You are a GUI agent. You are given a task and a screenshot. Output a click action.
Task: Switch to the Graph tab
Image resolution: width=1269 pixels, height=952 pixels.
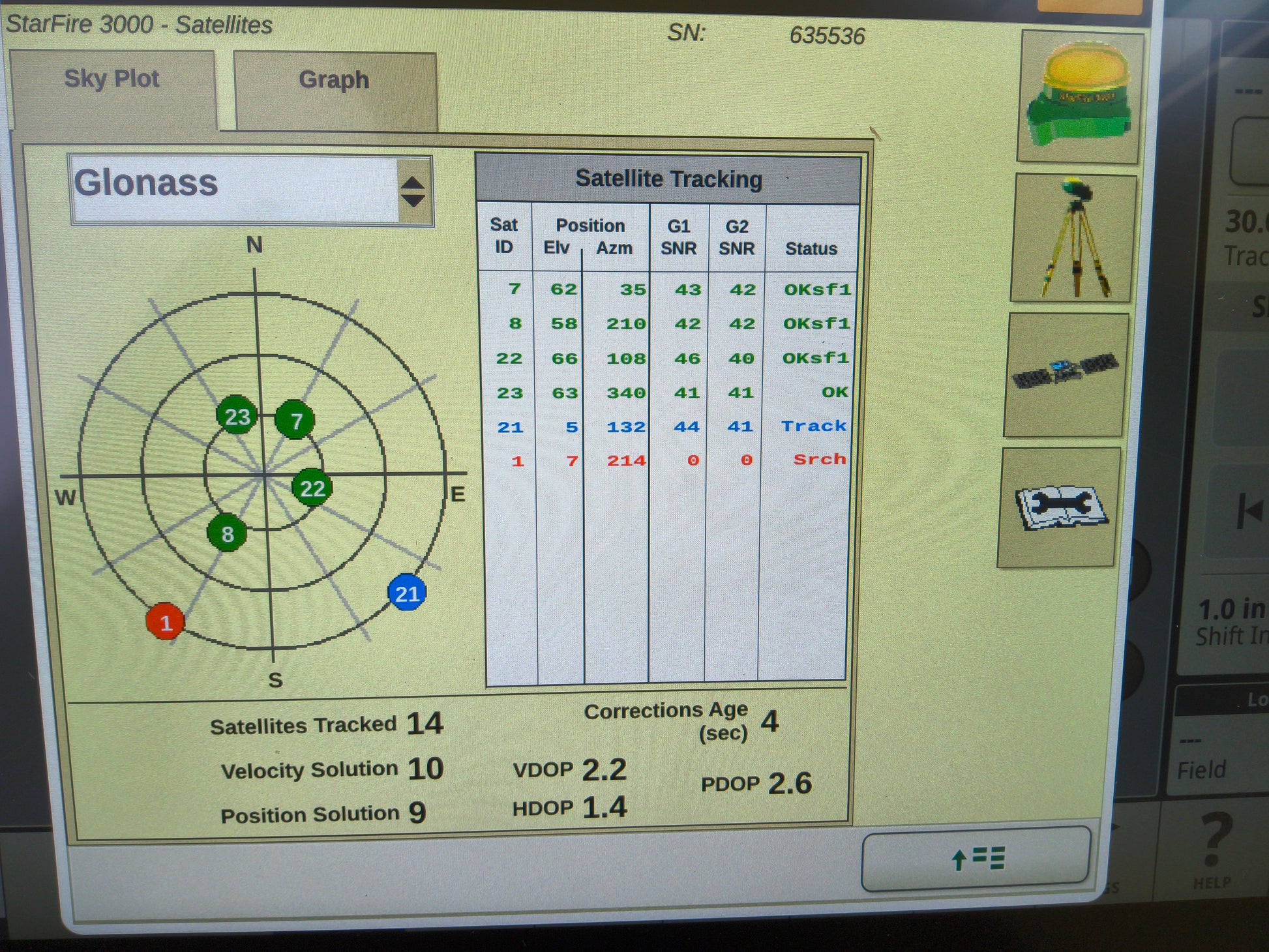[335, 91]
